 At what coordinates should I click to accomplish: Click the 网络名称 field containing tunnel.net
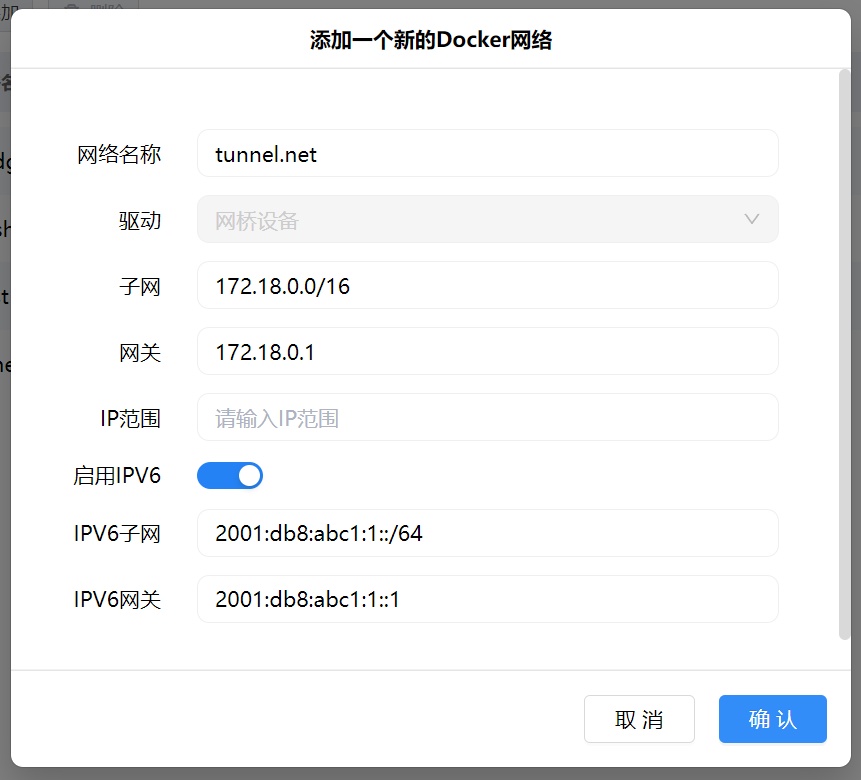point(487,153)
